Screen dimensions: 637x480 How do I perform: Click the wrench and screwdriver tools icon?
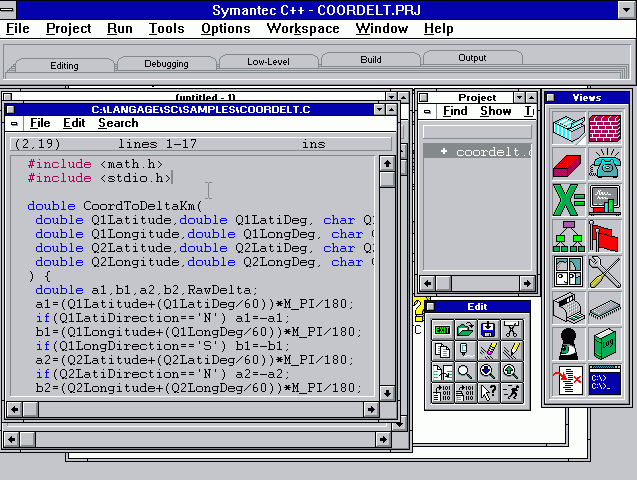[604, 270]
